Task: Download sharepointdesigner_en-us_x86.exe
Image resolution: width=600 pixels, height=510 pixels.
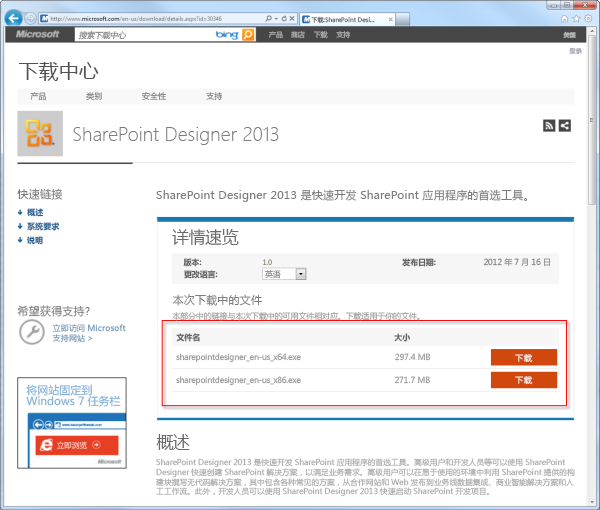Action: coord(524,380)
